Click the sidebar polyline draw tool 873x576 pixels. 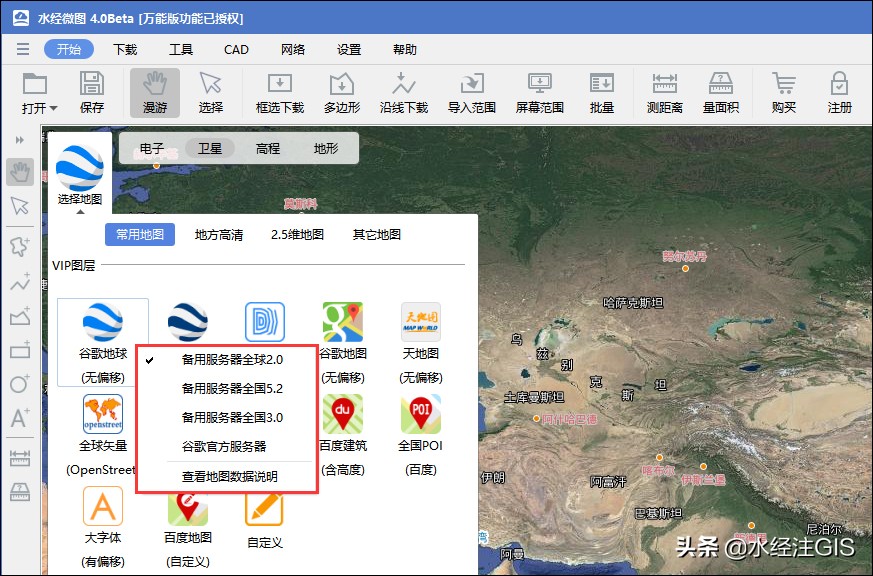click(x=20, y=283)
